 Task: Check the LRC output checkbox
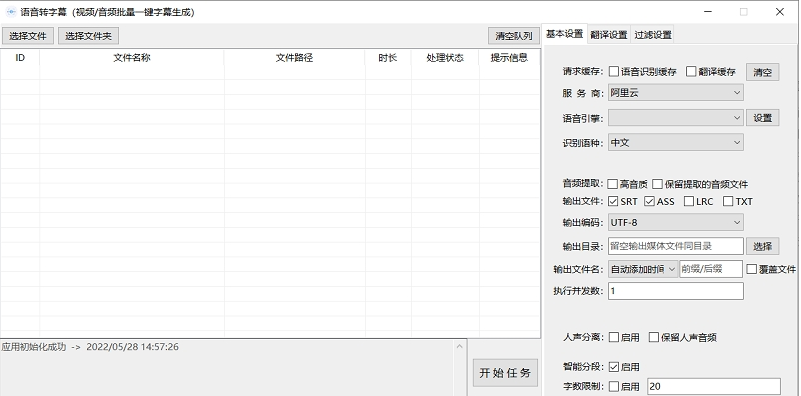(689, 201)
